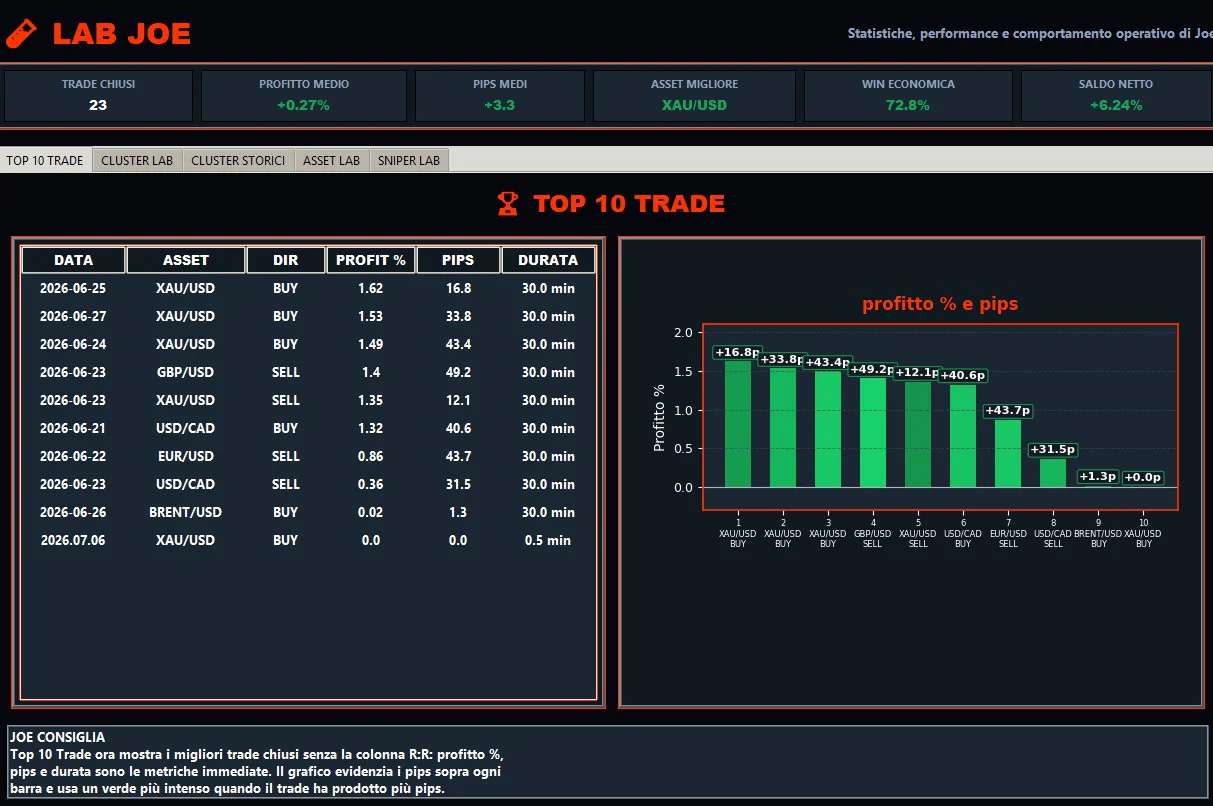Viewport: 1213px width, 806px height.
Task: Click the +43.7p chart bar label
Action: pyautogui.click(x=1008, y=410)
